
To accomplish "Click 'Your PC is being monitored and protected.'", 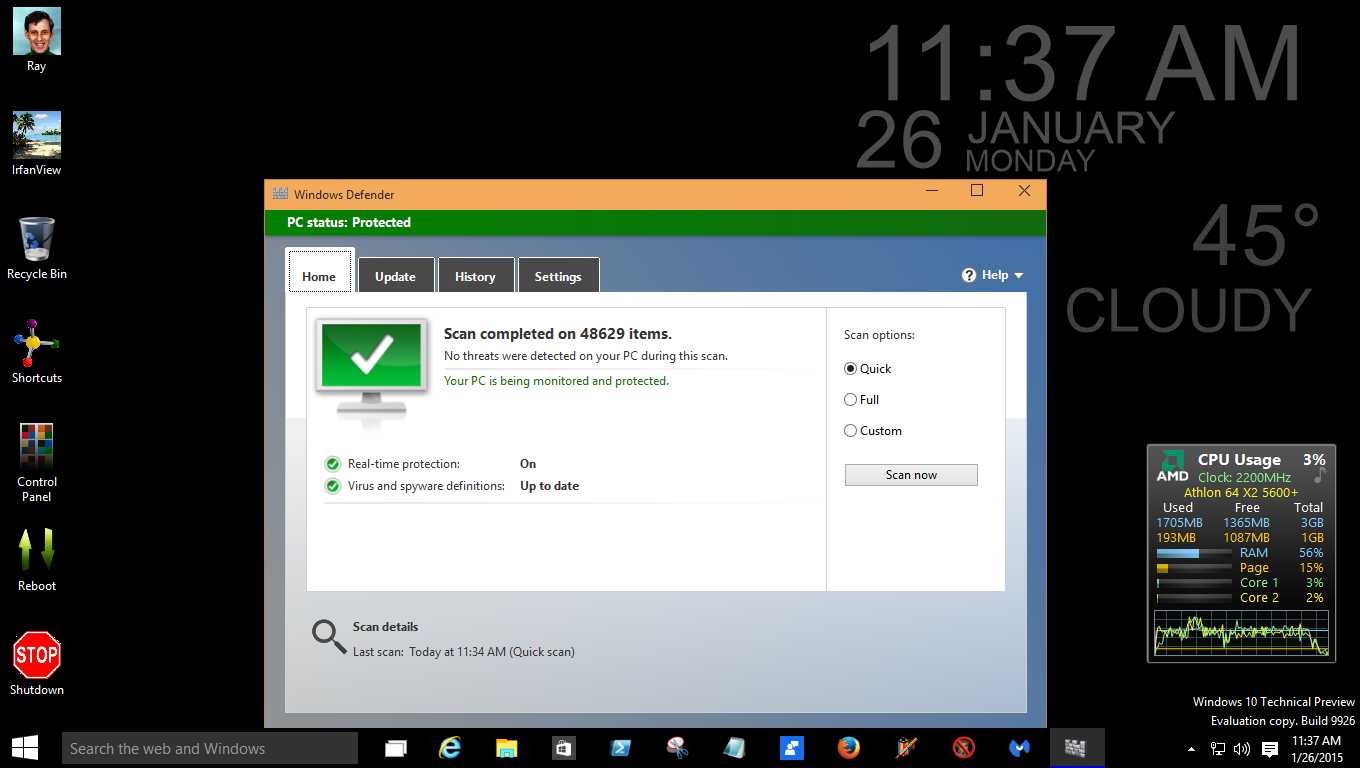I will click(x=556, y=381).
